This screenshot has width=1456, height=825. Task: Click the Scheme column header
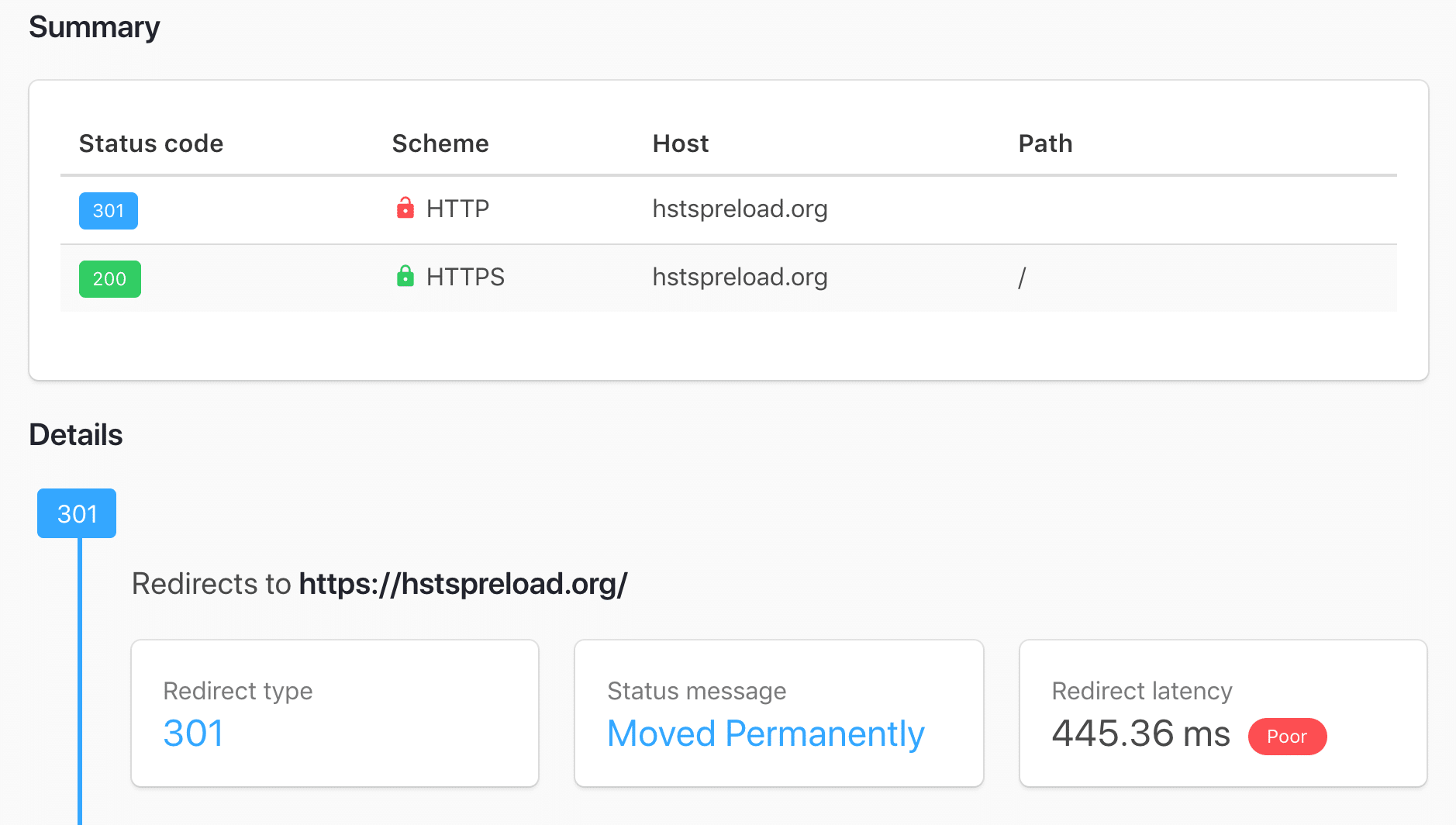[x=440, y=143]
